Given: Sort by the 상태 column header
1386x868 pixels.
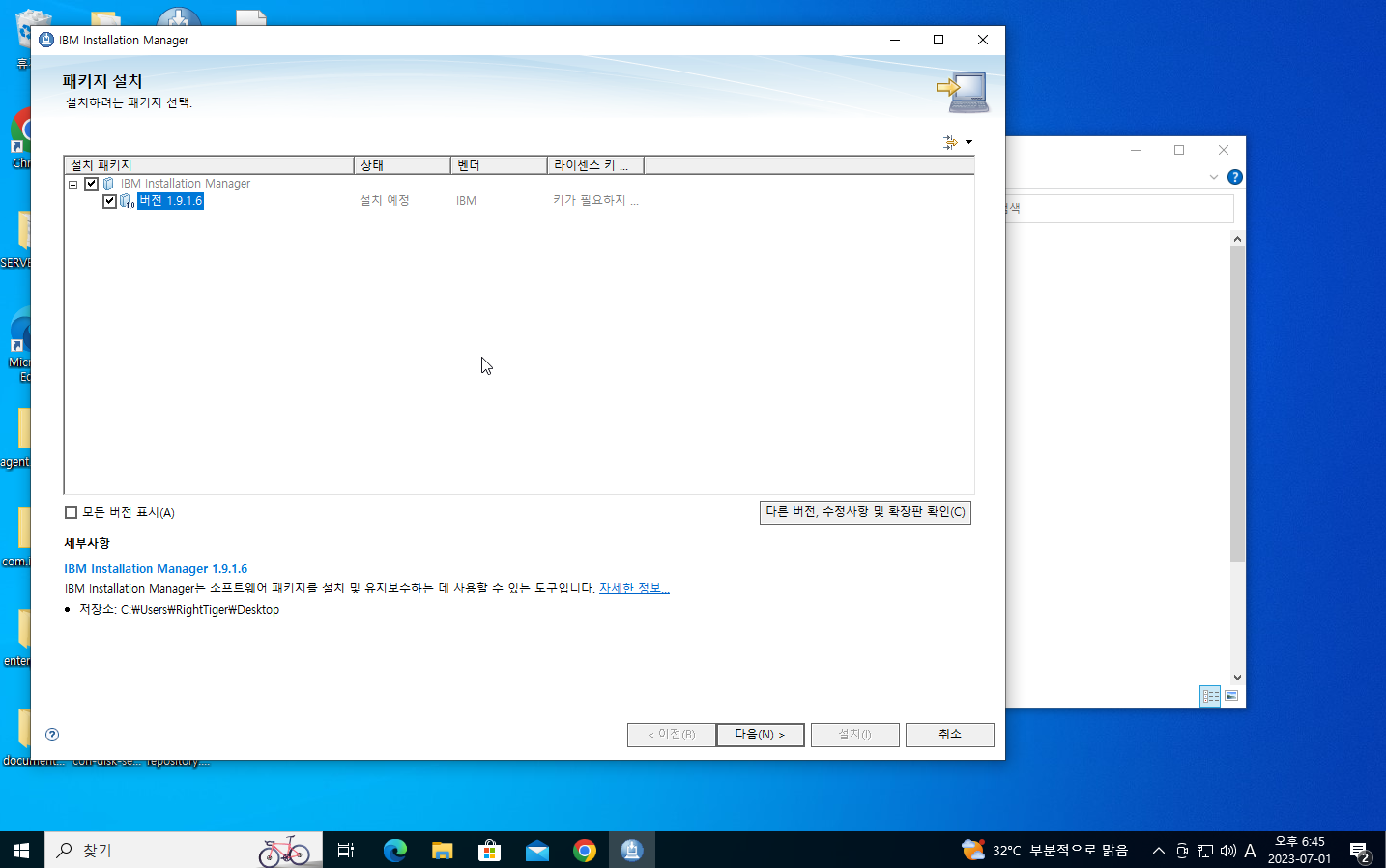Looking at the screenshot, I should point(402,165).
